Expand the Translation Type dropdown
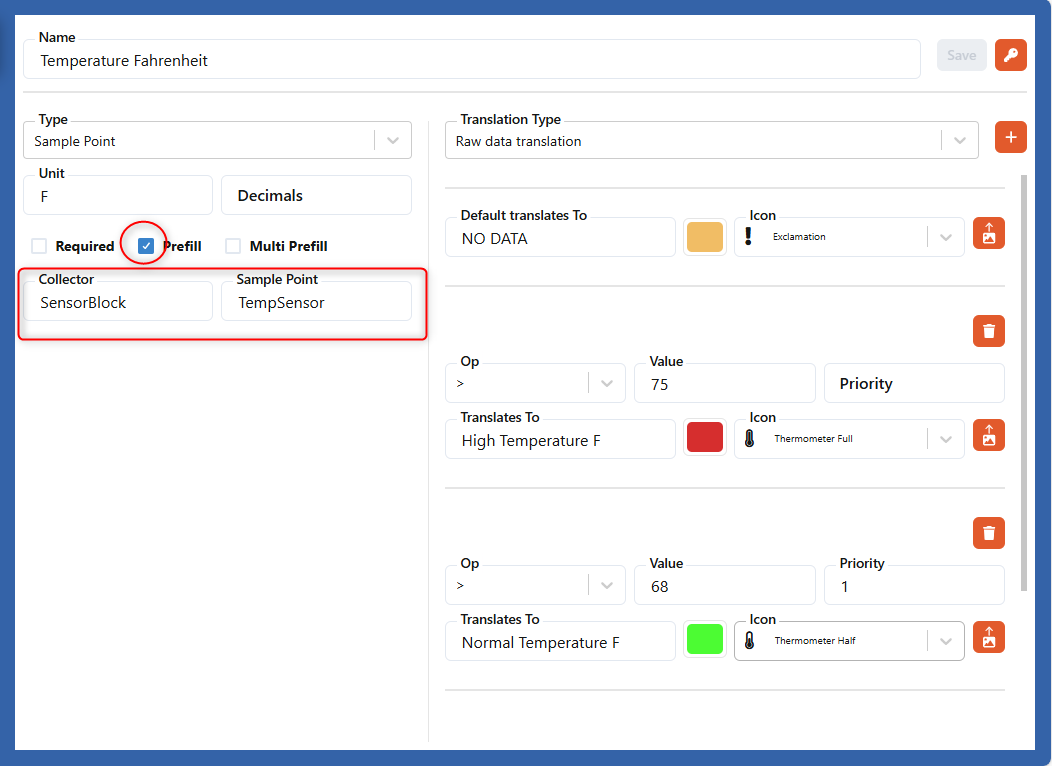The image size is (1052, 766). (711, 141)
